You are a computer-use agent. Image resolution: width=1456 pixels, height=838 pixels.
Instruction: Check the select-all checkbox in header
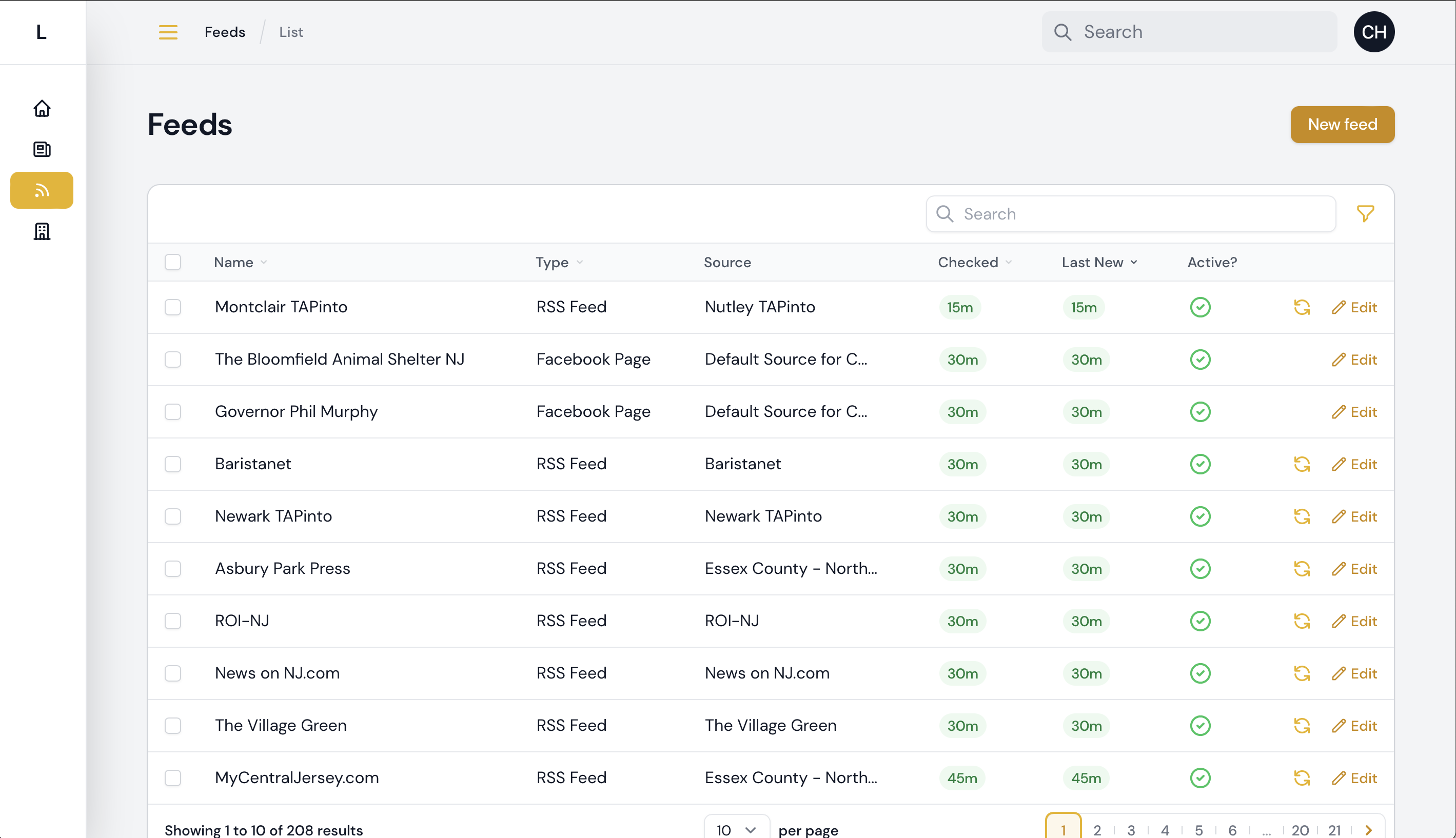point(173,262)
